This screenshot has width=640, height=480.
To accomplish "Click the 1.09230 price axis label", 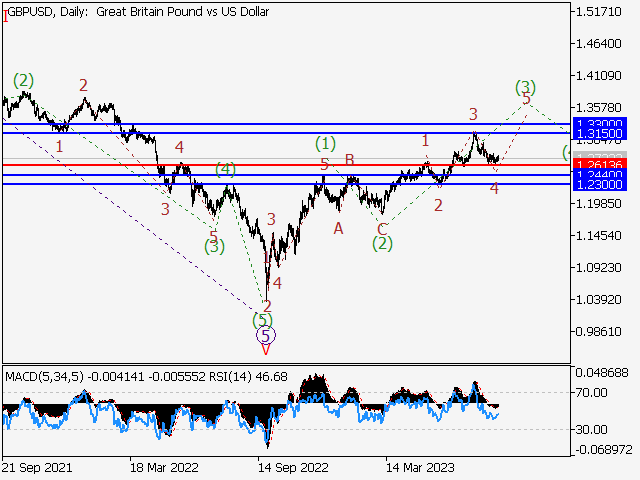I will (598, 267).
